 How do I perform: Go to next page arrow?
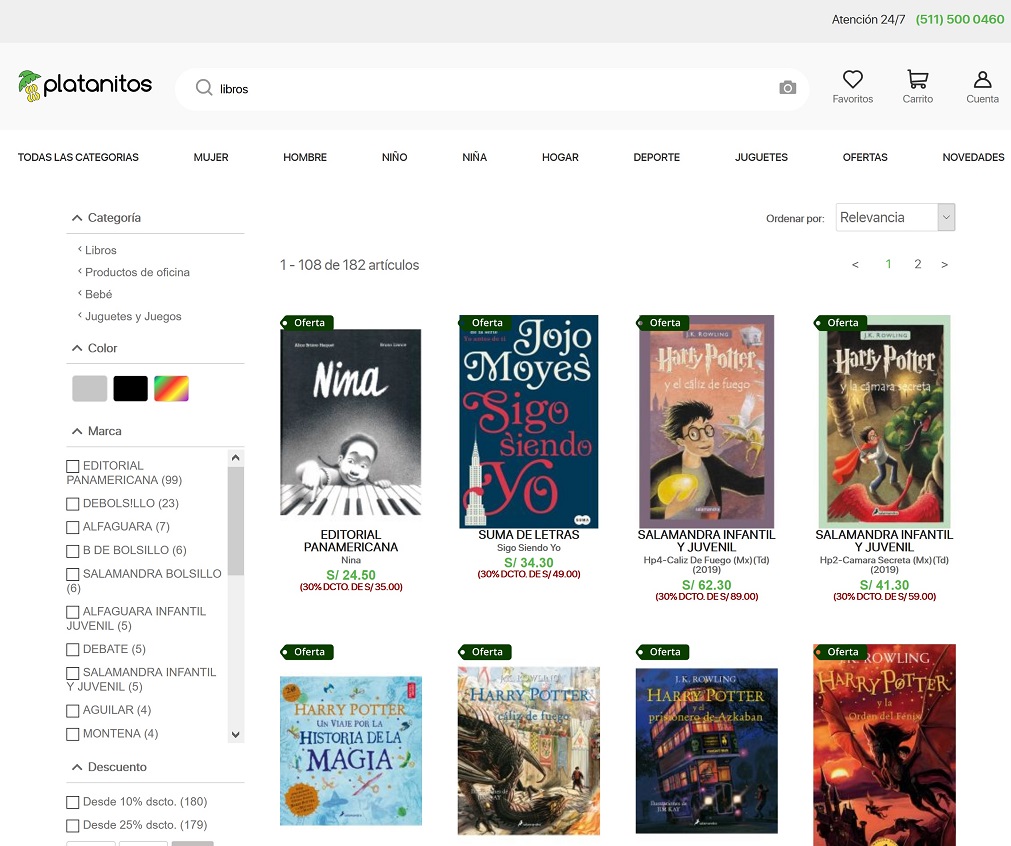(945, 264)
